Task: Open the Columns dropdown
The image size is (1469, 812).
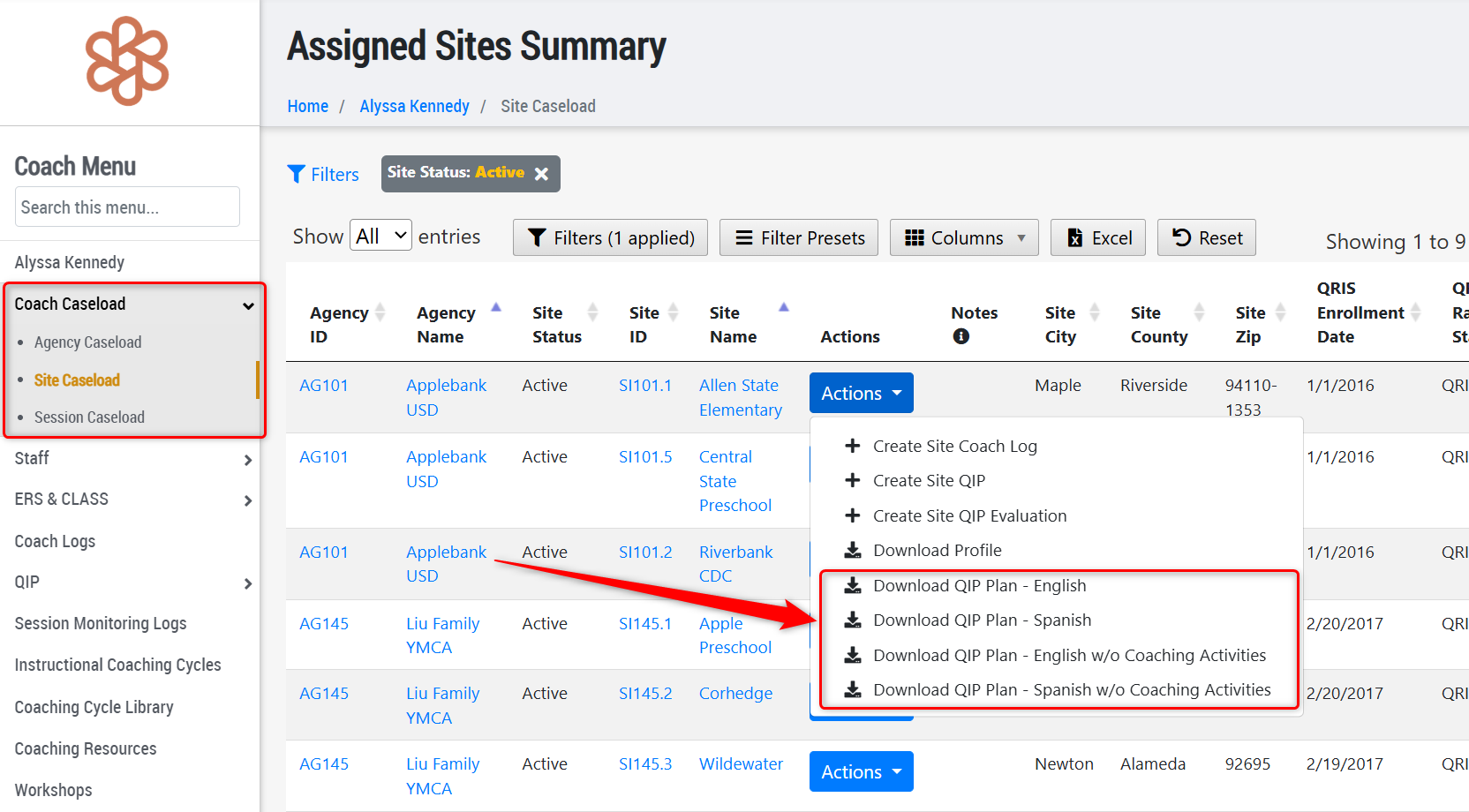Action: [x=964, y=237]
